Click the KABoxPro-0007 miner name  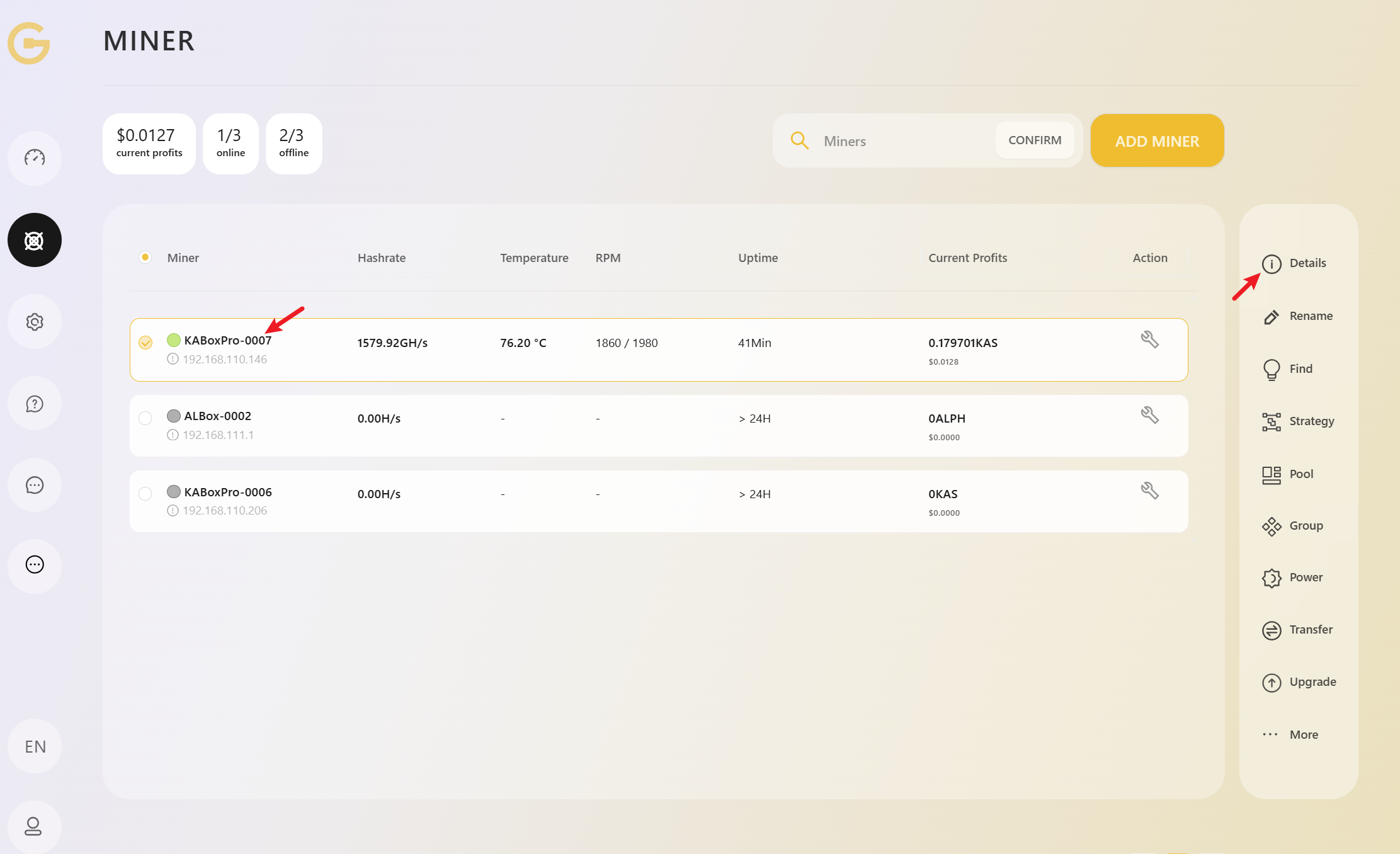coord(228,341)
